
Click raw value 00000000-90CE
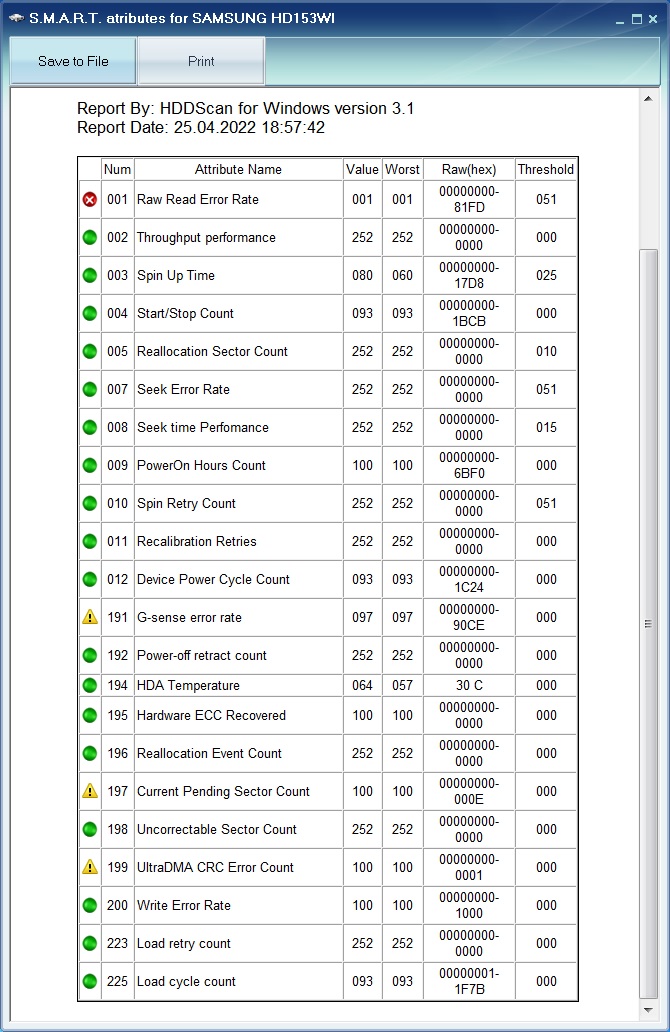point(469,617)
